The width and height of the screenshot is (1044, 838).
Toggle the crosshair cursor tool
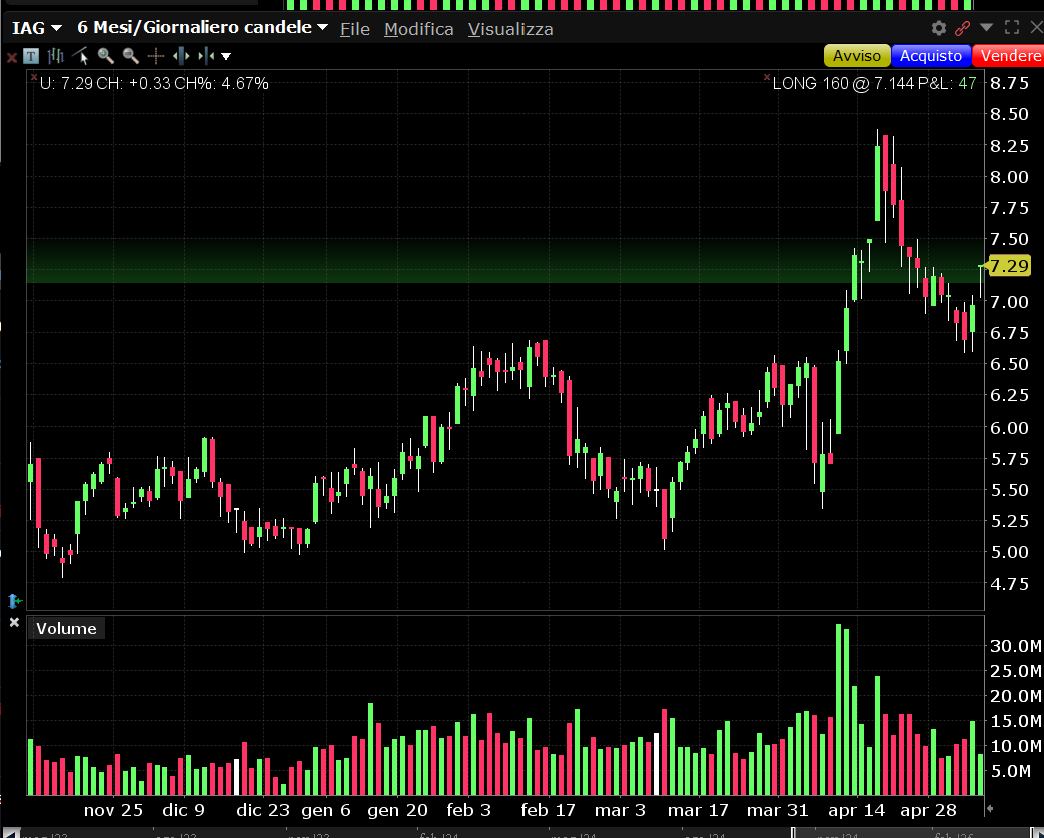click(x=156, y=56)
